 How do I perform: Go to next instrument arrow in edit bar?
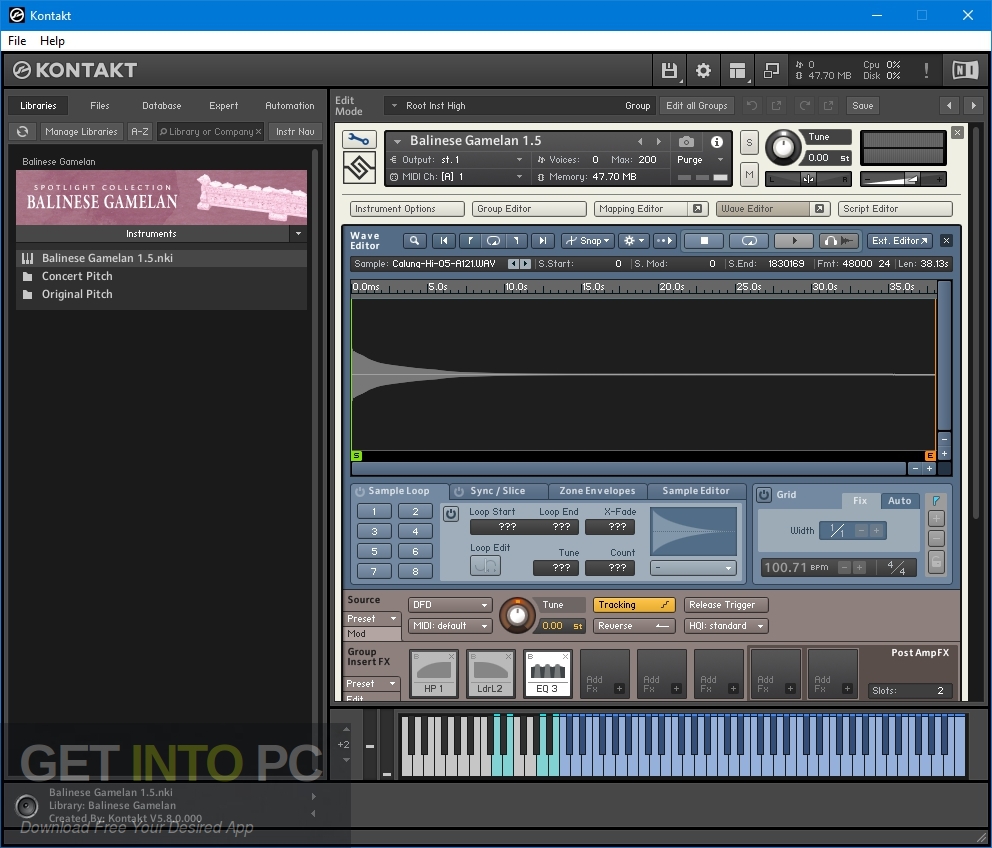tap(974, 106)
